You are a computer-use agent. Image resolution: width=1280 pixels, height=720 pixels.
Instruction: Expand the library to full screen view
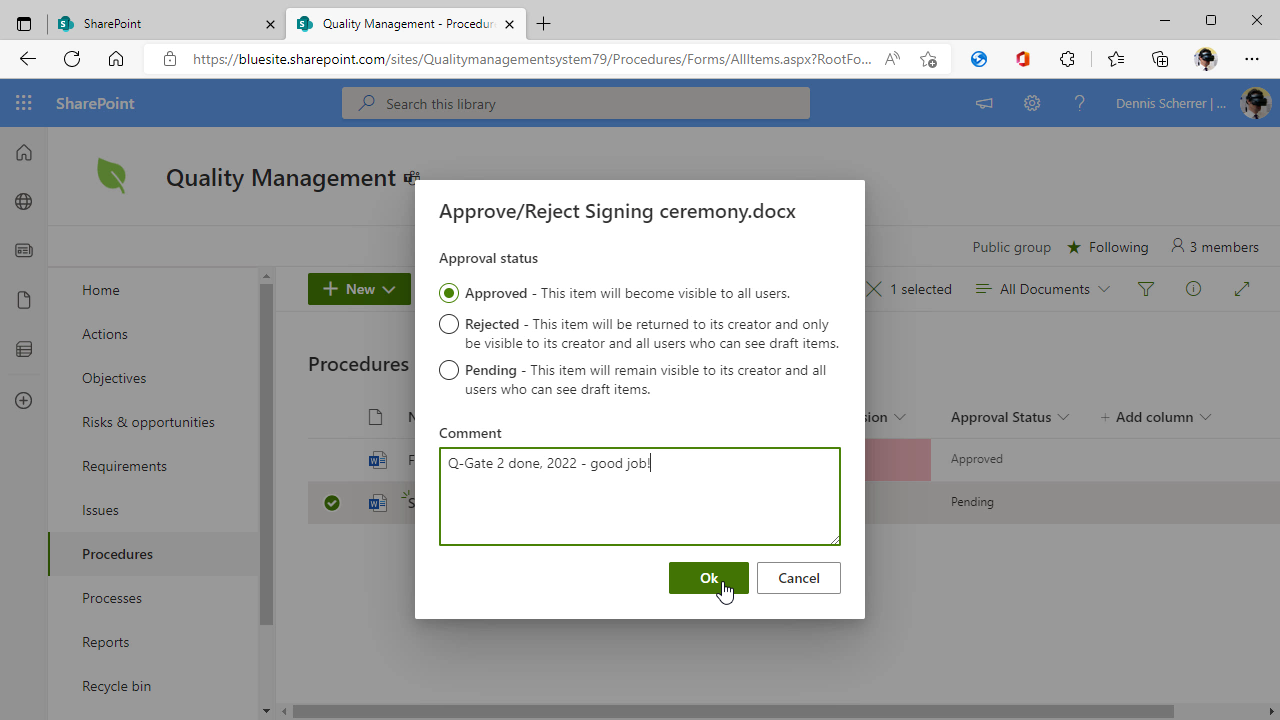click(1242, 289)
